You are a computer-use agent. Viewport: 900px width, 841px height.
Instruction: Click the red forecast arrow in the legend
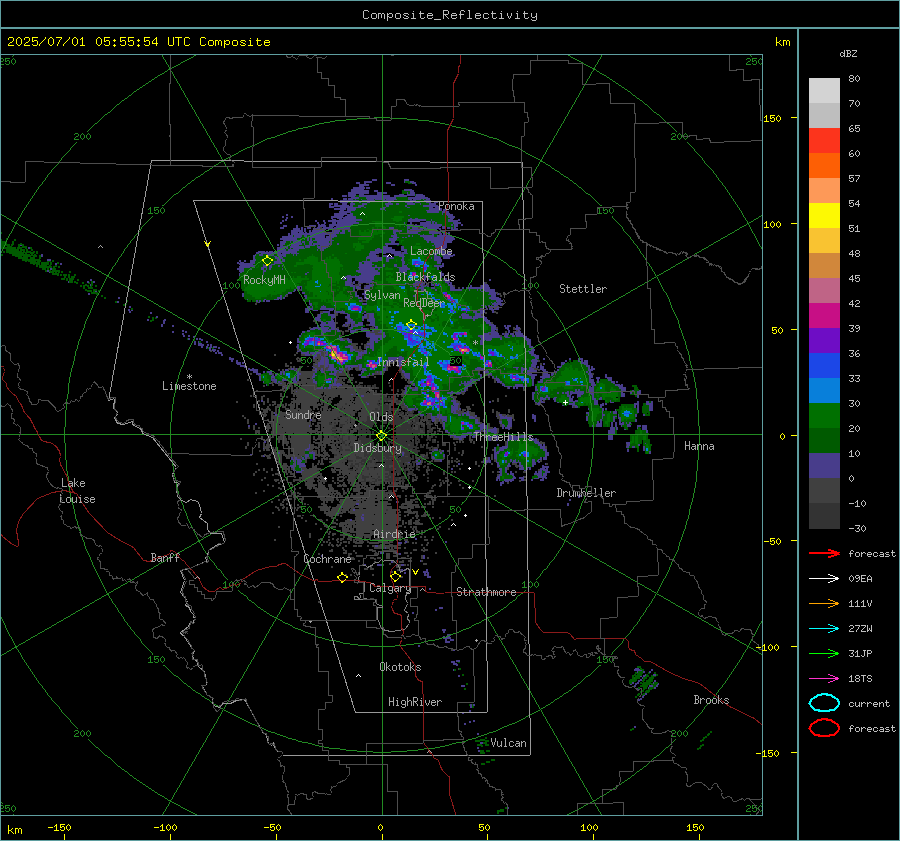pyautogui.click(x=824, y=553)
